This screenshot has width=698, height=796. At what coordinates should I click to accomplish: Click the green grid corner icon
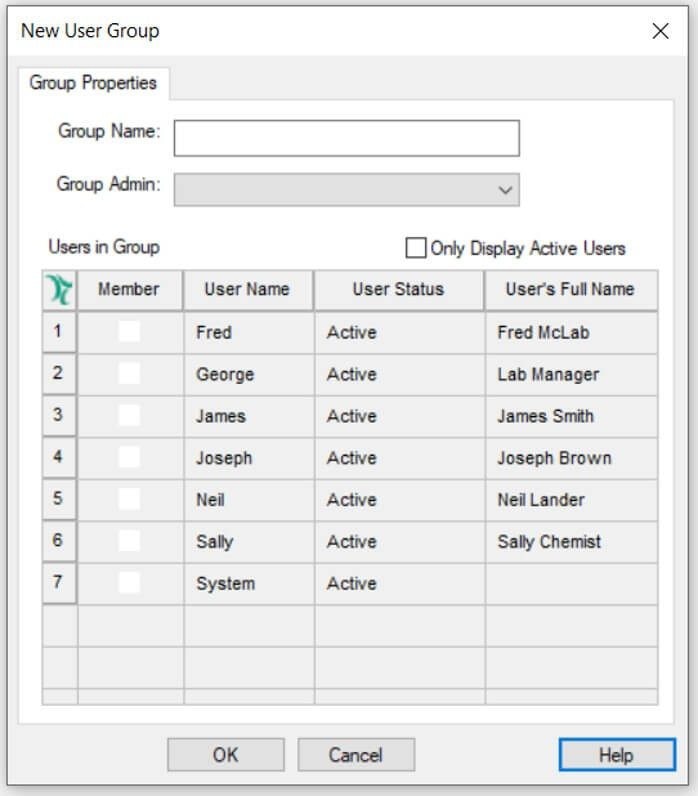(60, 290)
